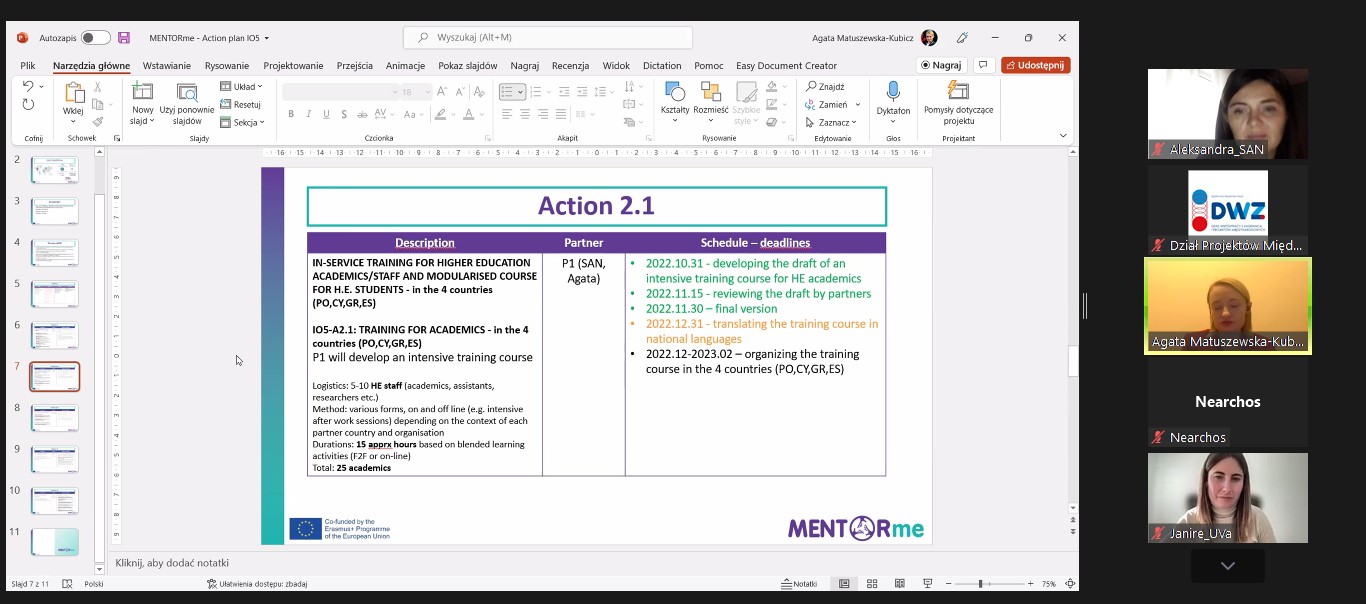Open the Wklej paste options arrow
Screen dimensions: 1366x604
(73, 122)
